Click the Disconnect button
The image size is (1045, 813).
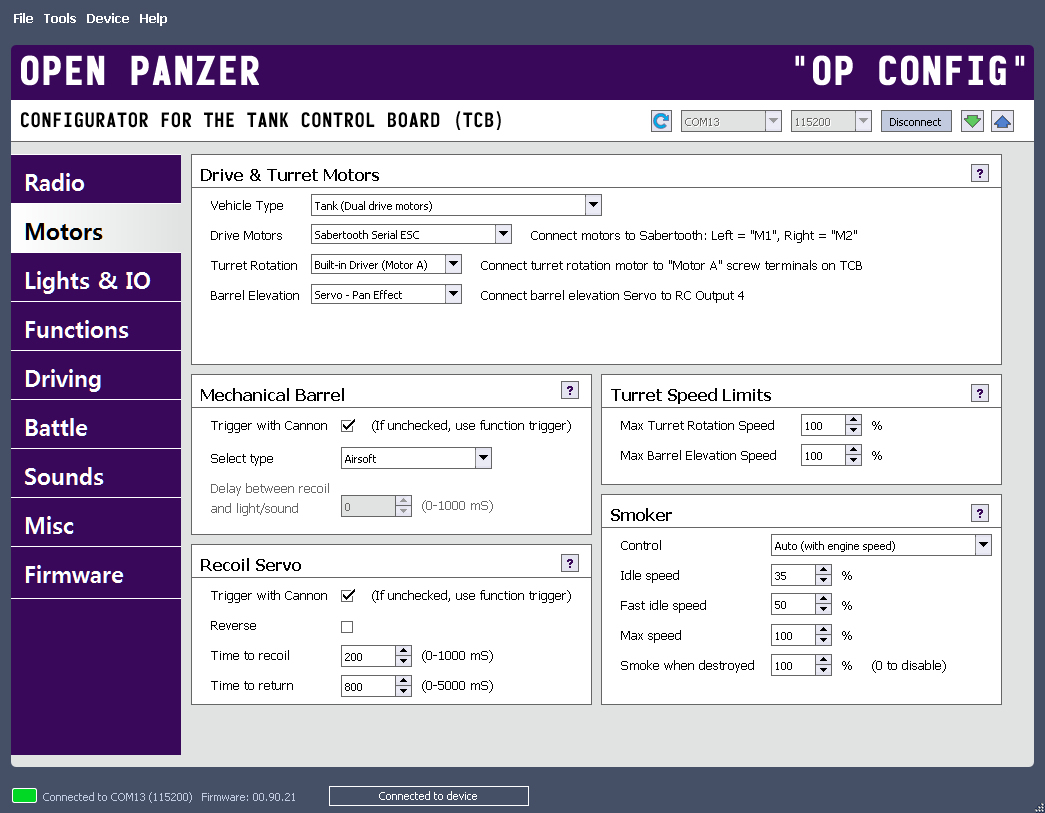click(915, 122)
